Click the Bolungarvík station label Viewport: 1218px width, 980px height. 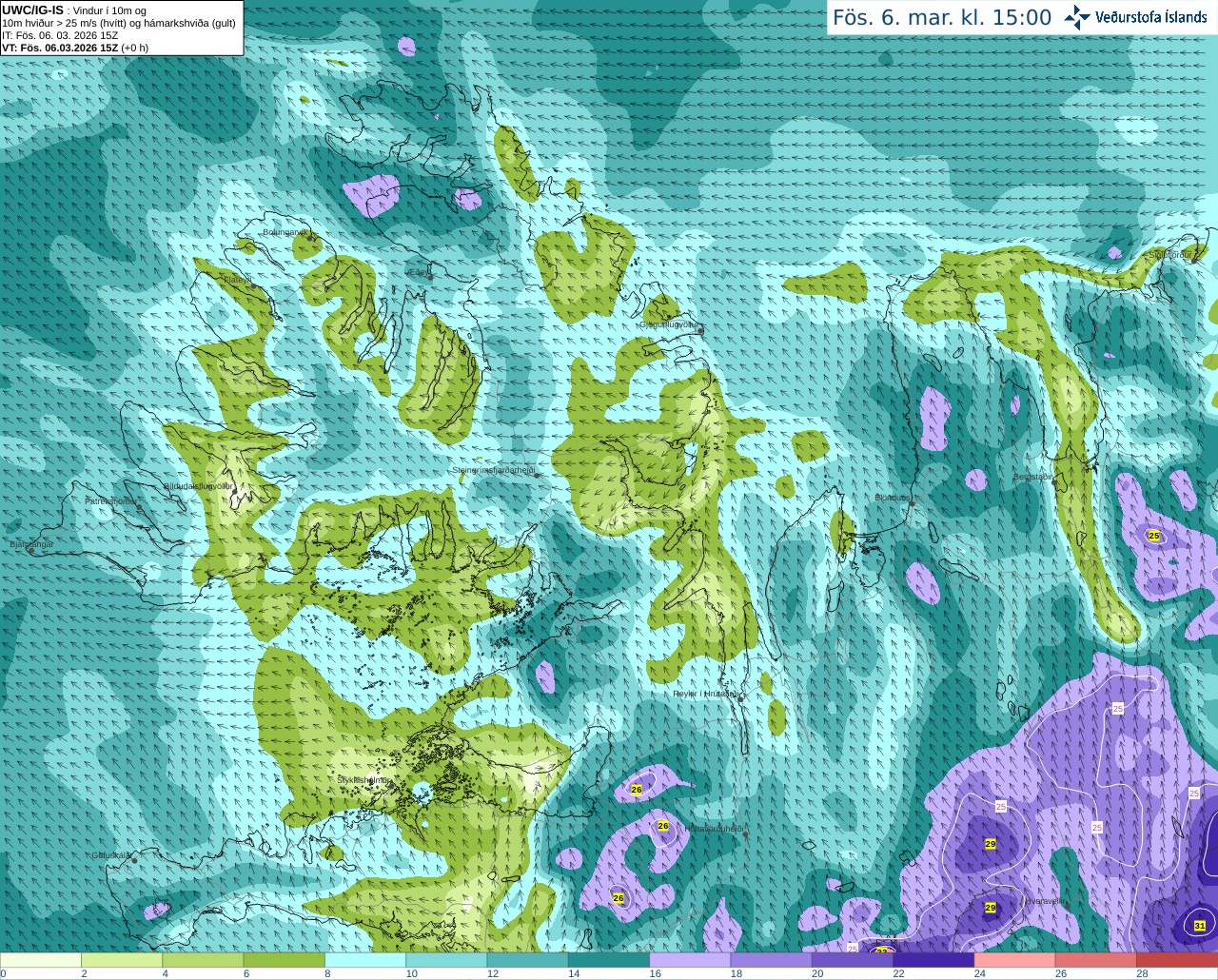point(285,232)
